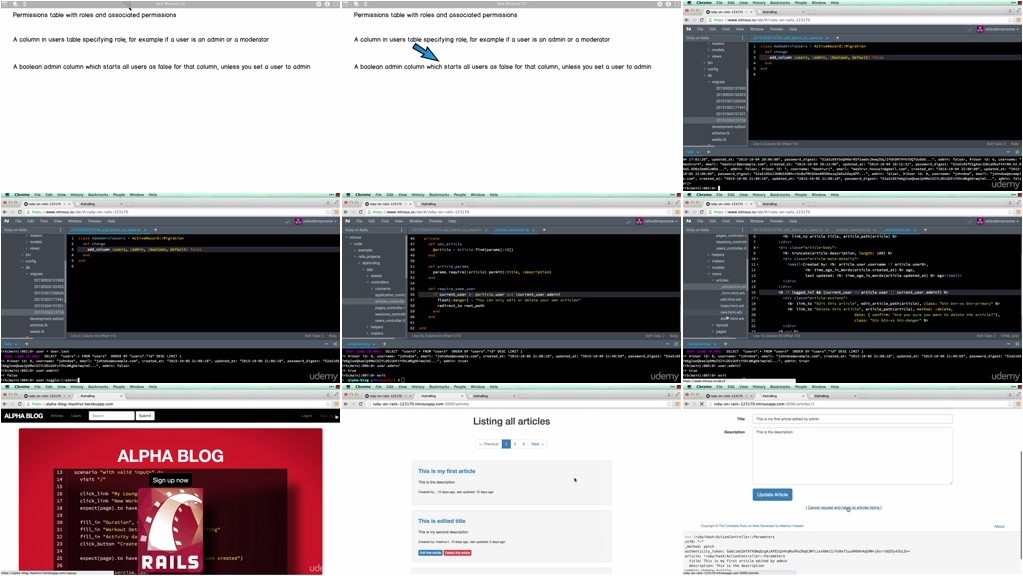Click the Description textarea in edit article form
The height and width of the screenshot is (576, 1023).
tap(852, 456)
